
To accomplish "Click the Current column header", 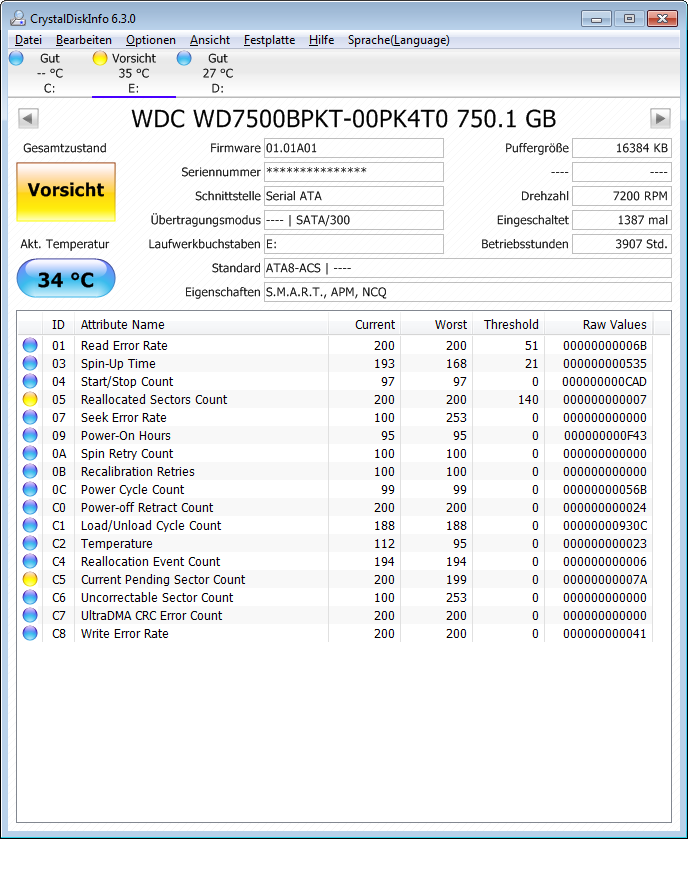I will point(364,325).
